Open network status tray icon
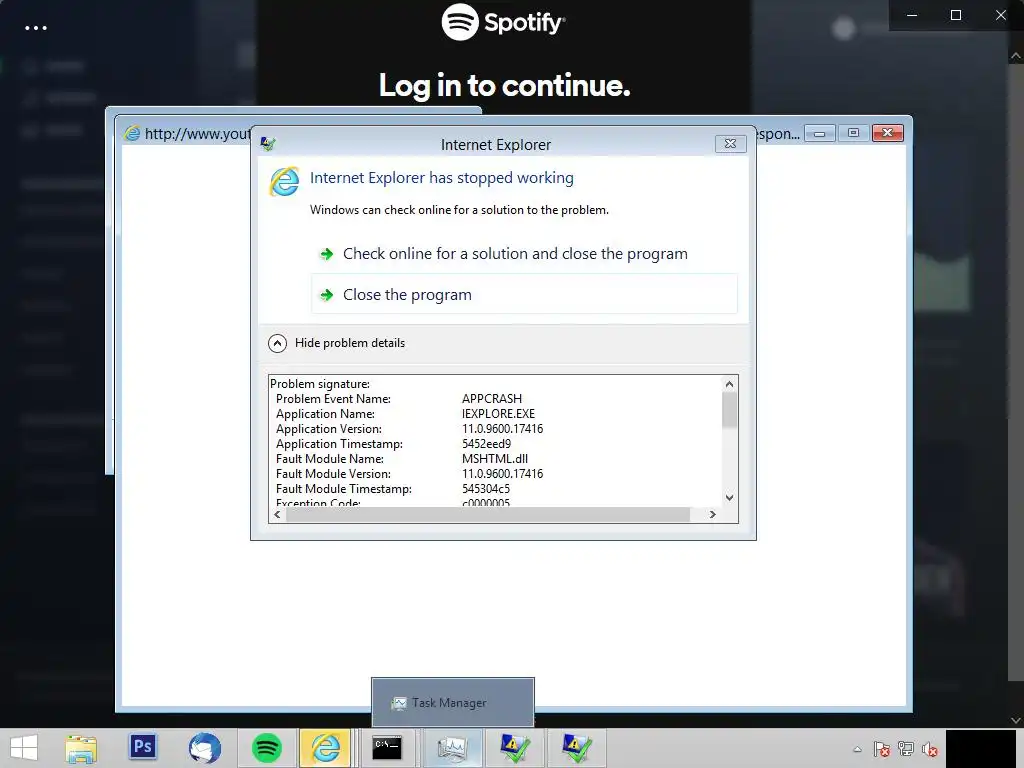 coord(906,749)
